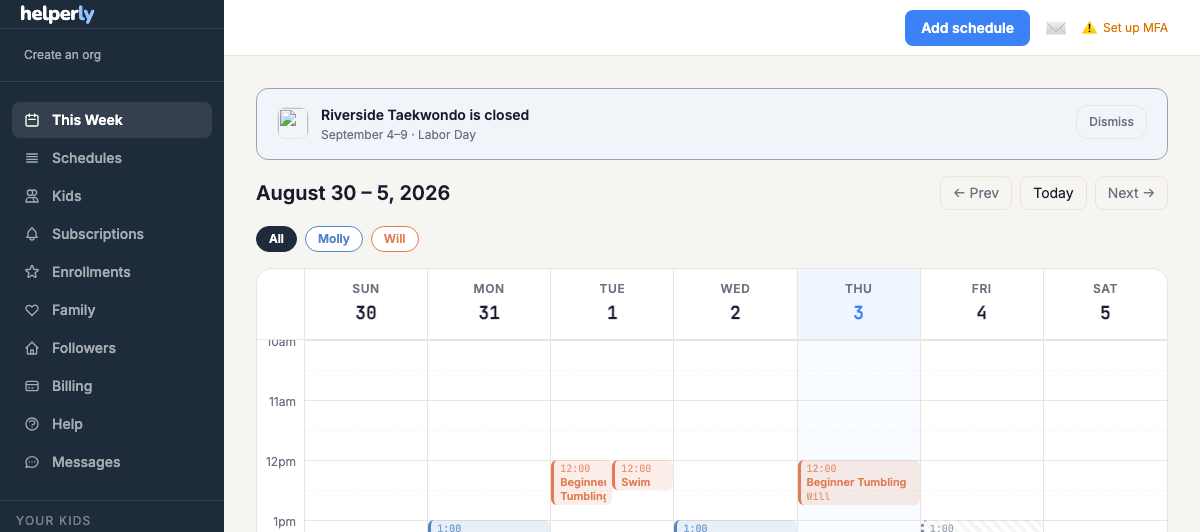Click the THU 3 day header

click(858, 302)
